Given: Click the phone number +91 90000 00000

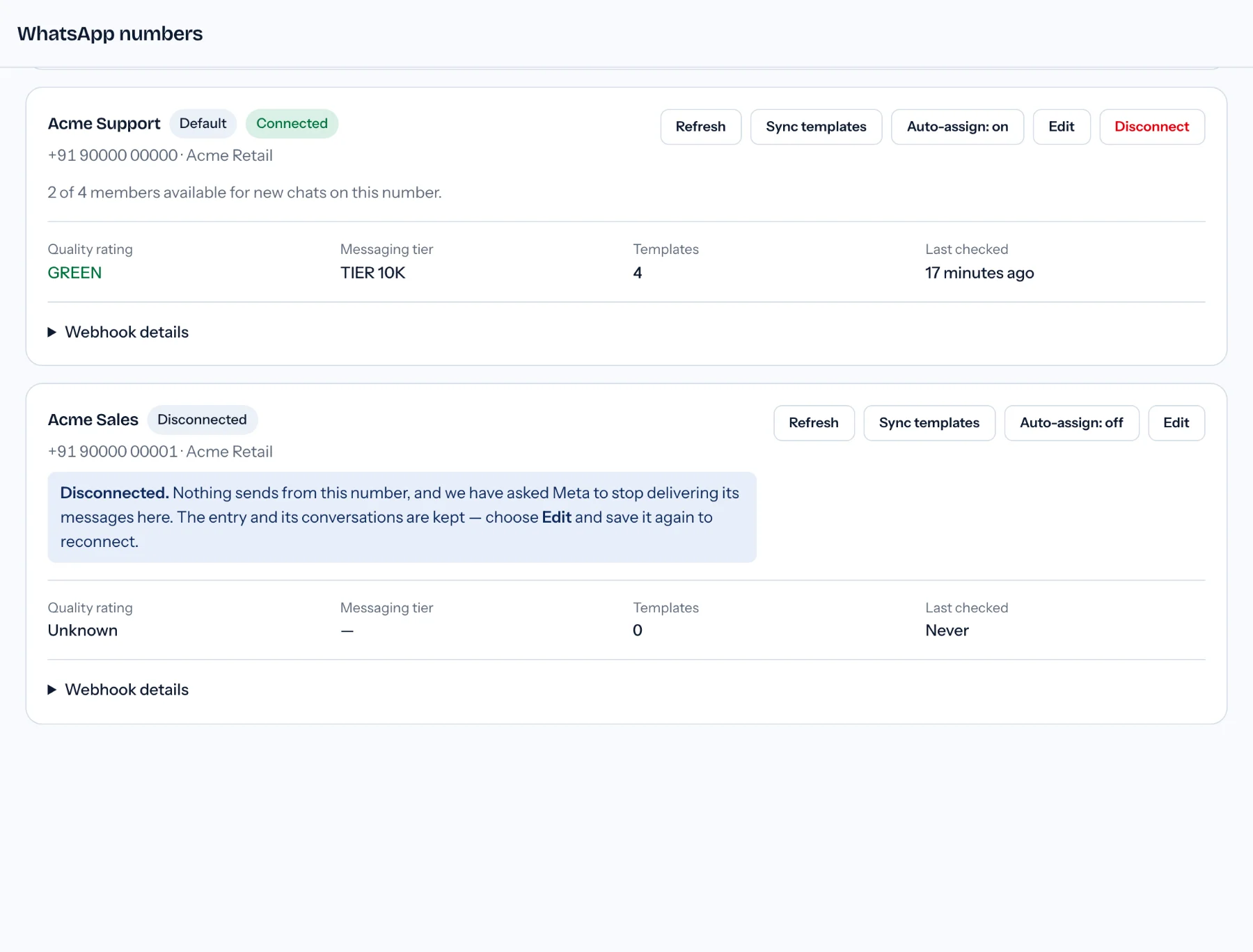Looking at the screenshot, I should point(113,155).
